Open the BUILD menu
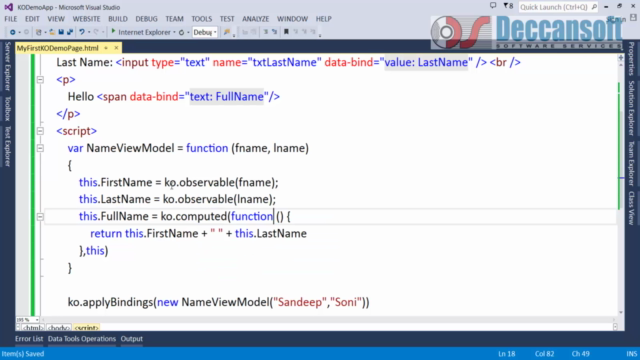 (x=118, y=19)
